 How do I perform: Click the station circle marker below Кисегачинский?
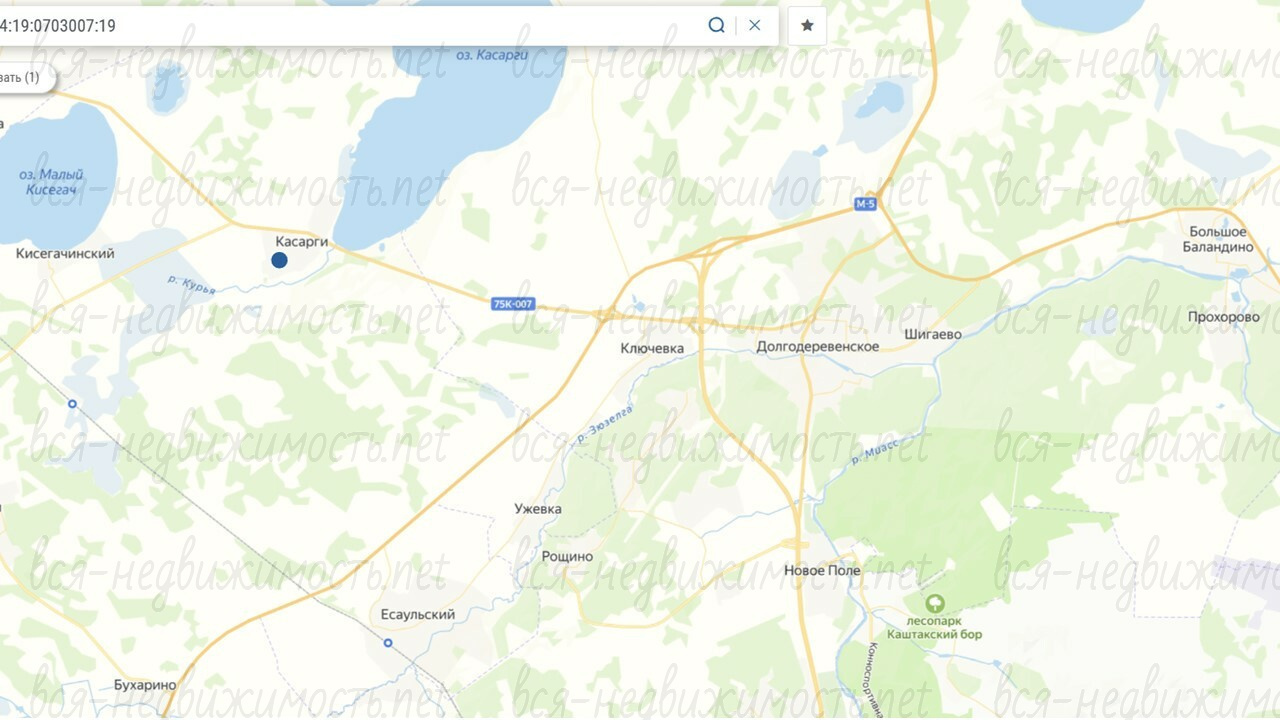tap(72, 404)
